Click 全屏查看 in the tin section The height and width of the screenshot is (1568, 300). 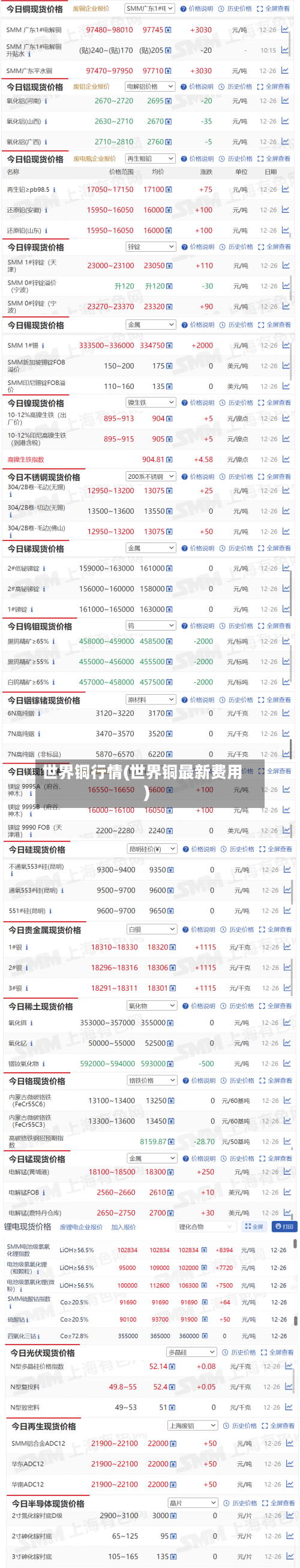[x=274, y=325]
